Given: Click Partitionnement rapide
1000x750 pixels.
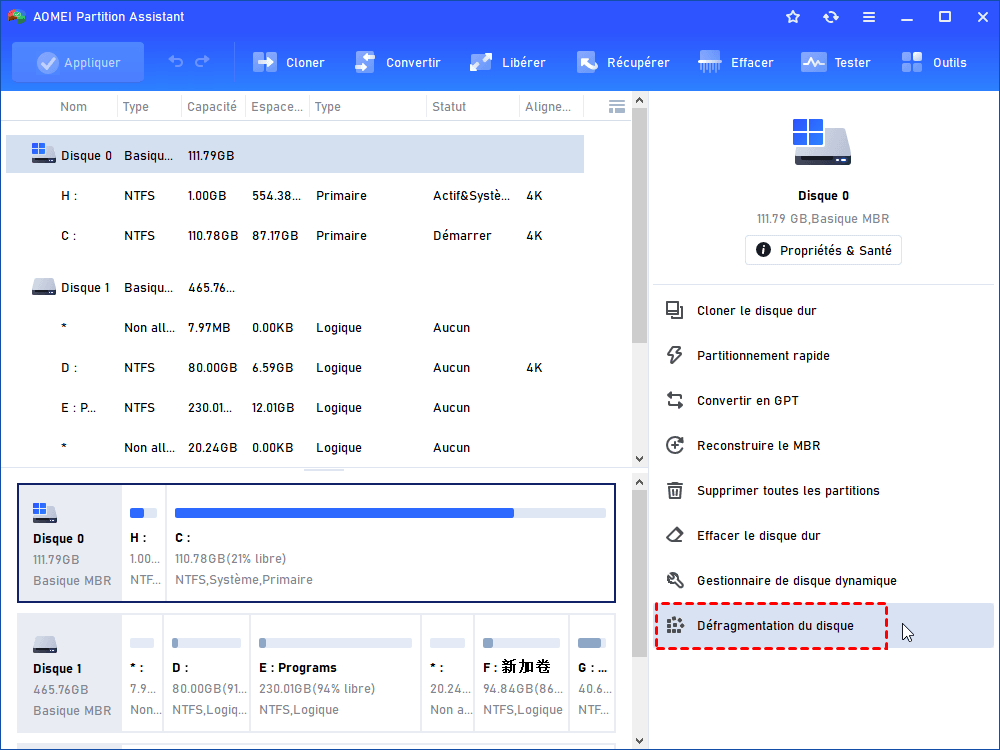Looking at the screenshot, I should tap(763, 355).
